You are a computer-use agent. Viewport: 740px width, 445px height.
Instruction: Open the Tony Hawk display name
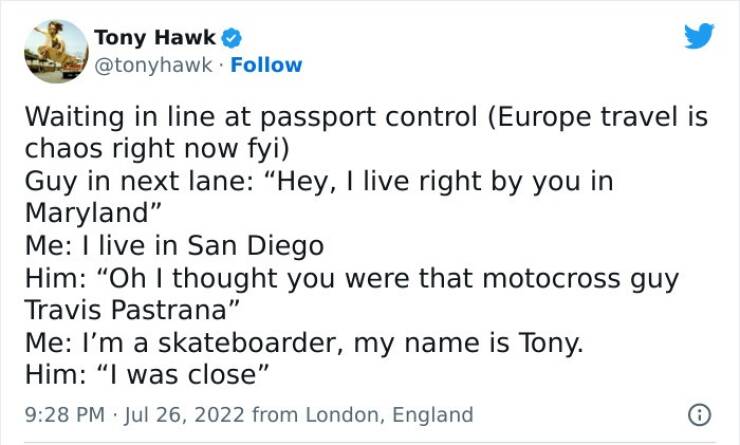(155, 38)
